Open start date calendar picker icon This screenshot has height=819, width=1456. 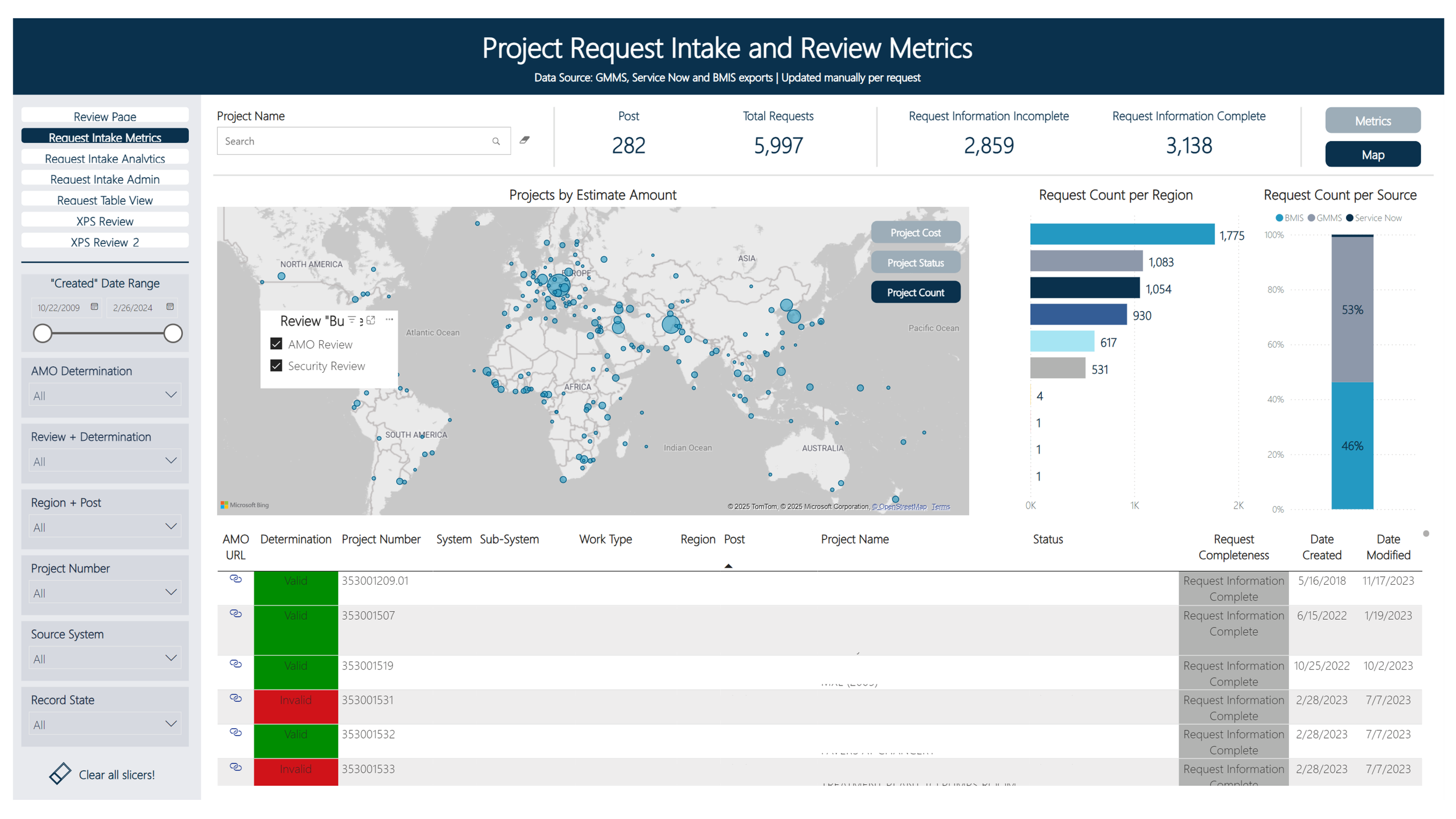94,307
